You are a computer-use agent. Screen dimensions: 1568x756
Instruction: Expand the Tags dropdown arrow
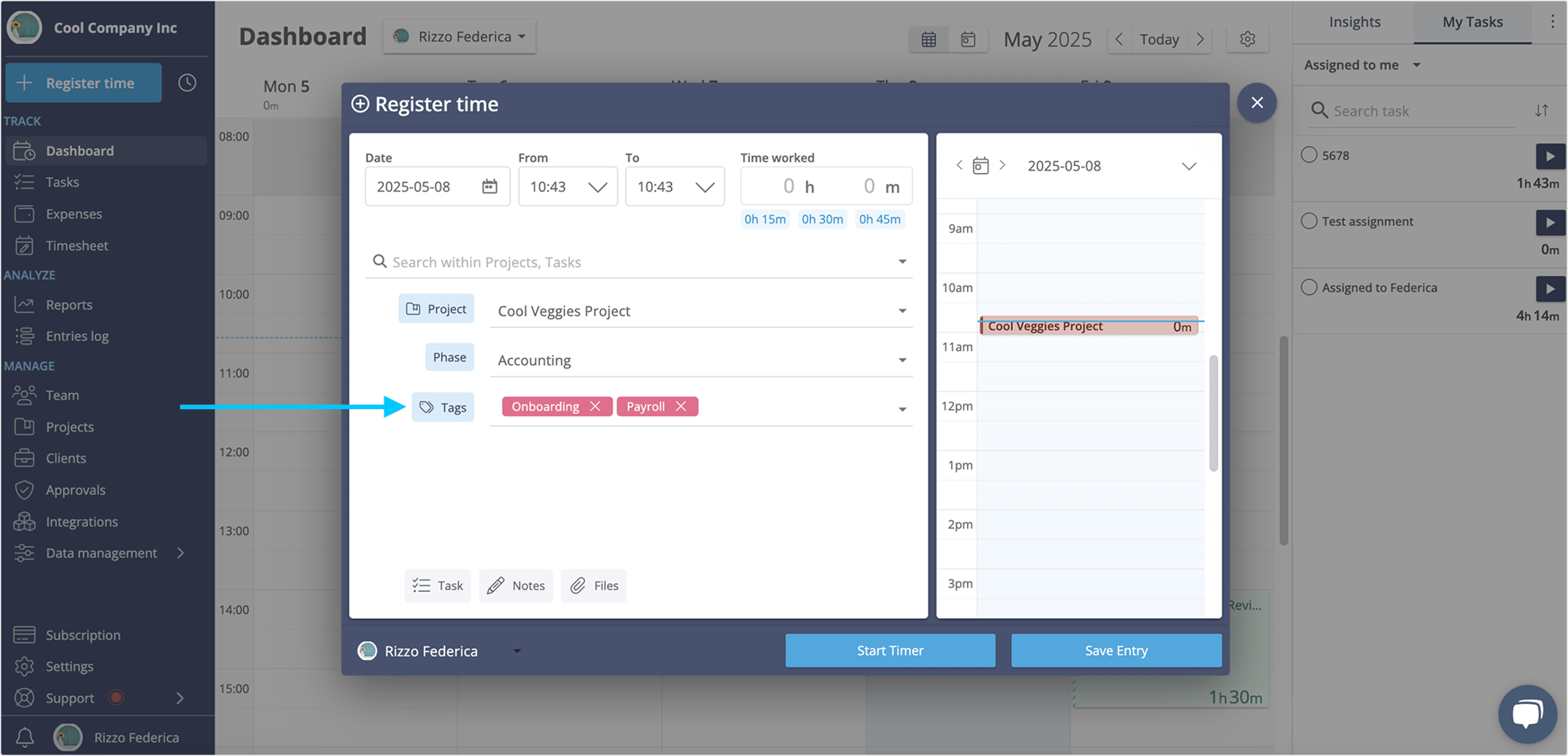(902, 409)
